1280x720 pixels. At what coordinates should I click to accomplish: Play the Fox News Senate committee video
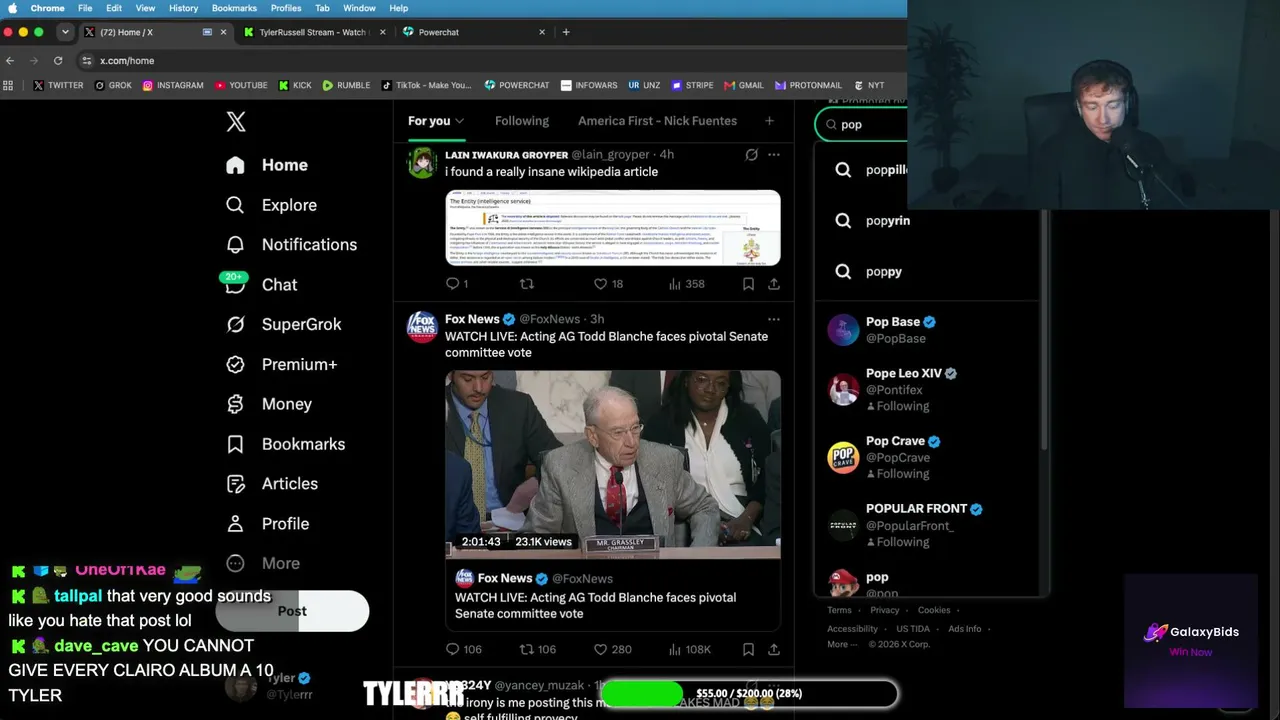(x=613, y=465)
